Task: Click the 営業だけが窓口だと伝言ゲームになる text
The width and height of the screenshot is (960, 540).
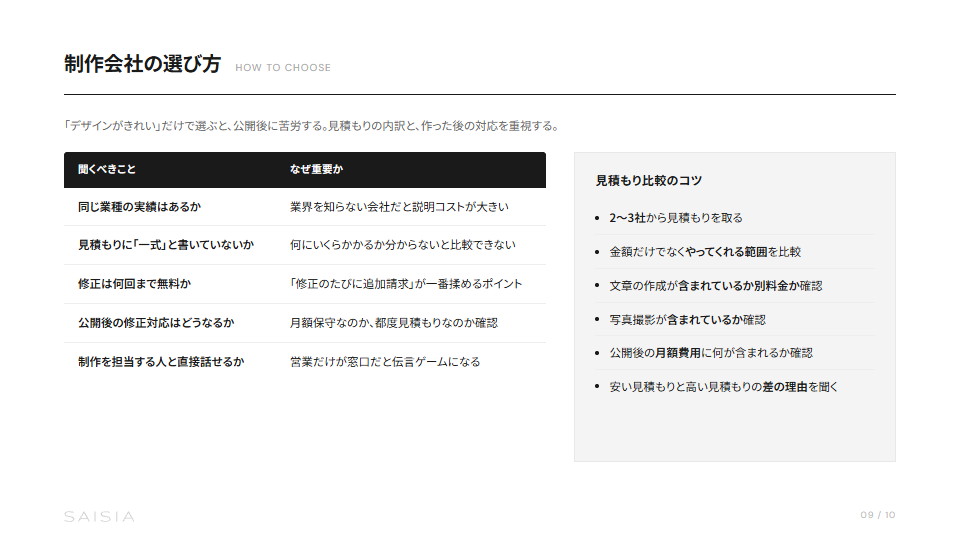Action: point(385,362)
